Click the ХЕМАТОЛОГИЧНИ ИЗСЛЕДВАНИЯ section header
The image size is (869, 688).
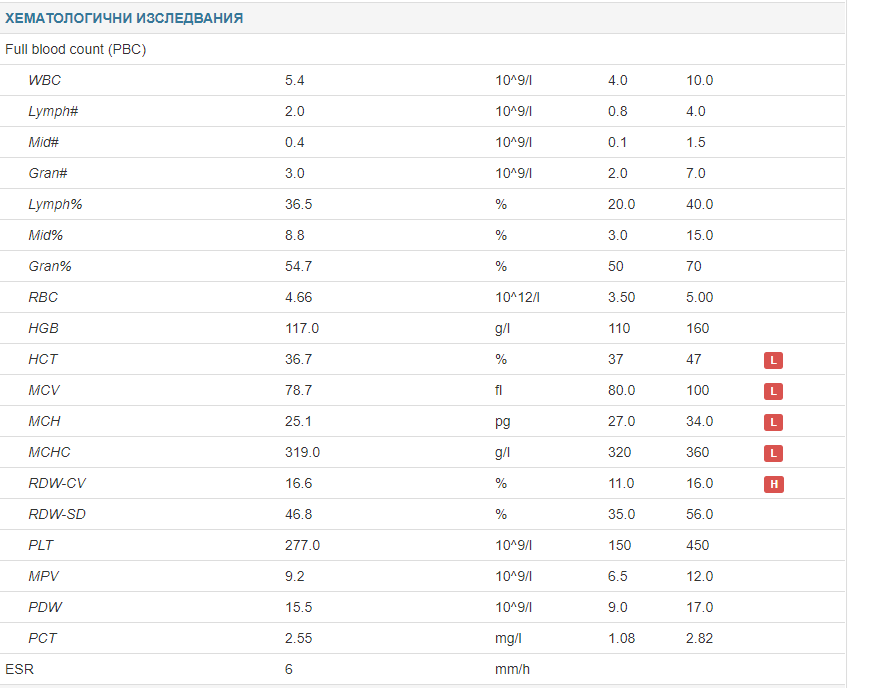124,18
